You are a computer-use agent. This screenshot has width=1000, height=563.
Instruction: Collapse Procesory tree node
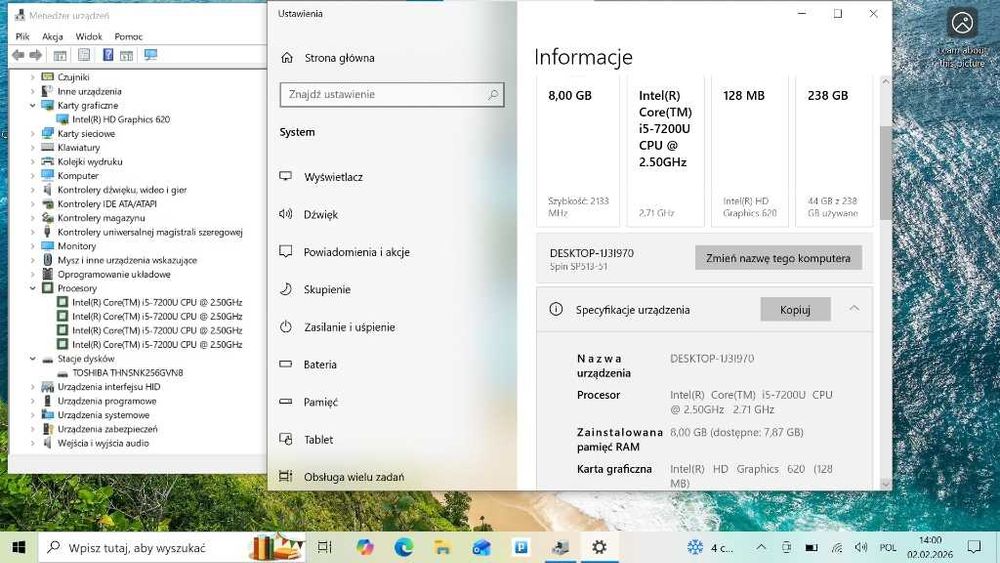(33, 289)
